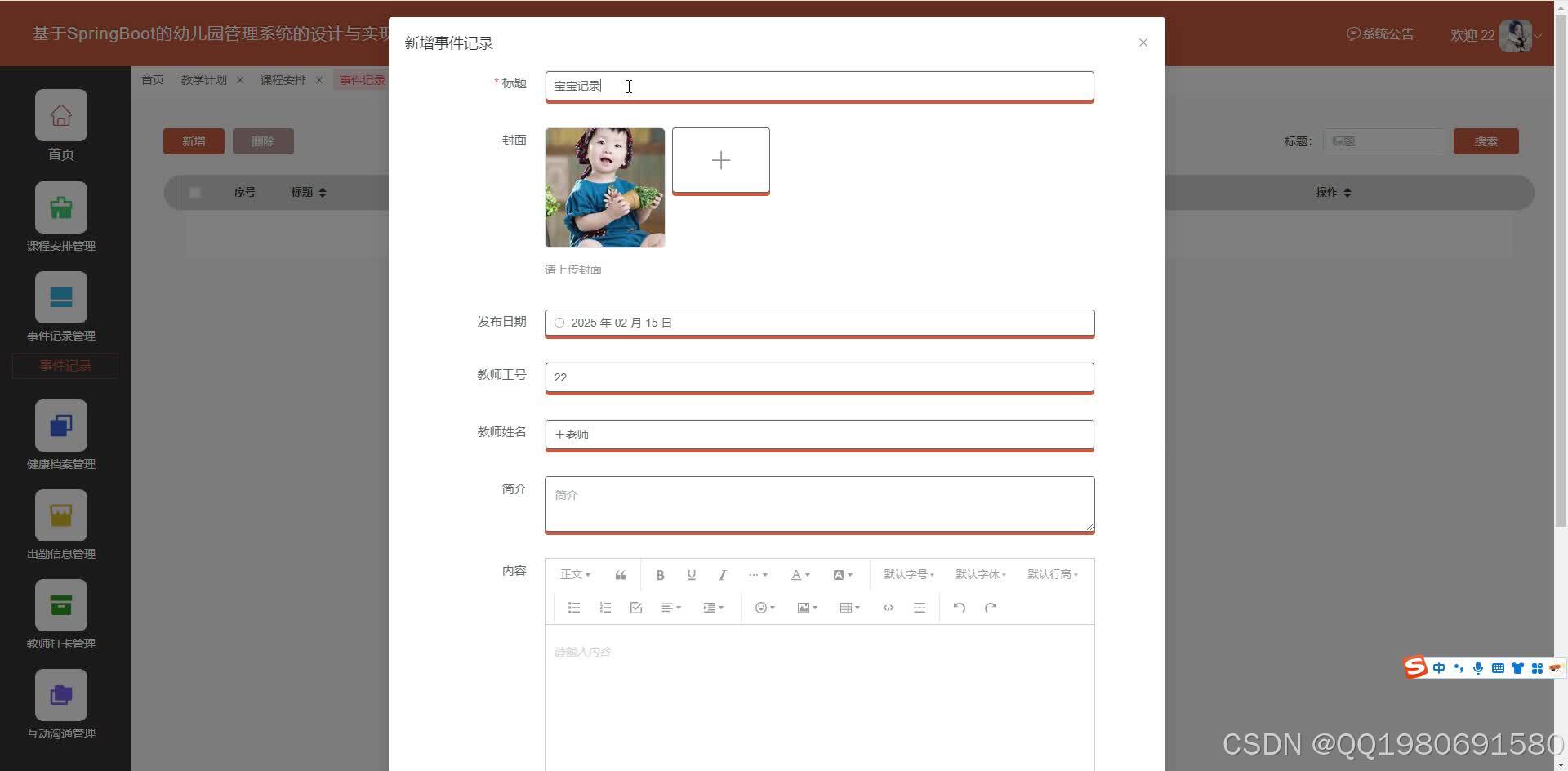Click the upload cover plus button
The width and height of the screenshot is (1568, 771).
click(x=720, y=160)
